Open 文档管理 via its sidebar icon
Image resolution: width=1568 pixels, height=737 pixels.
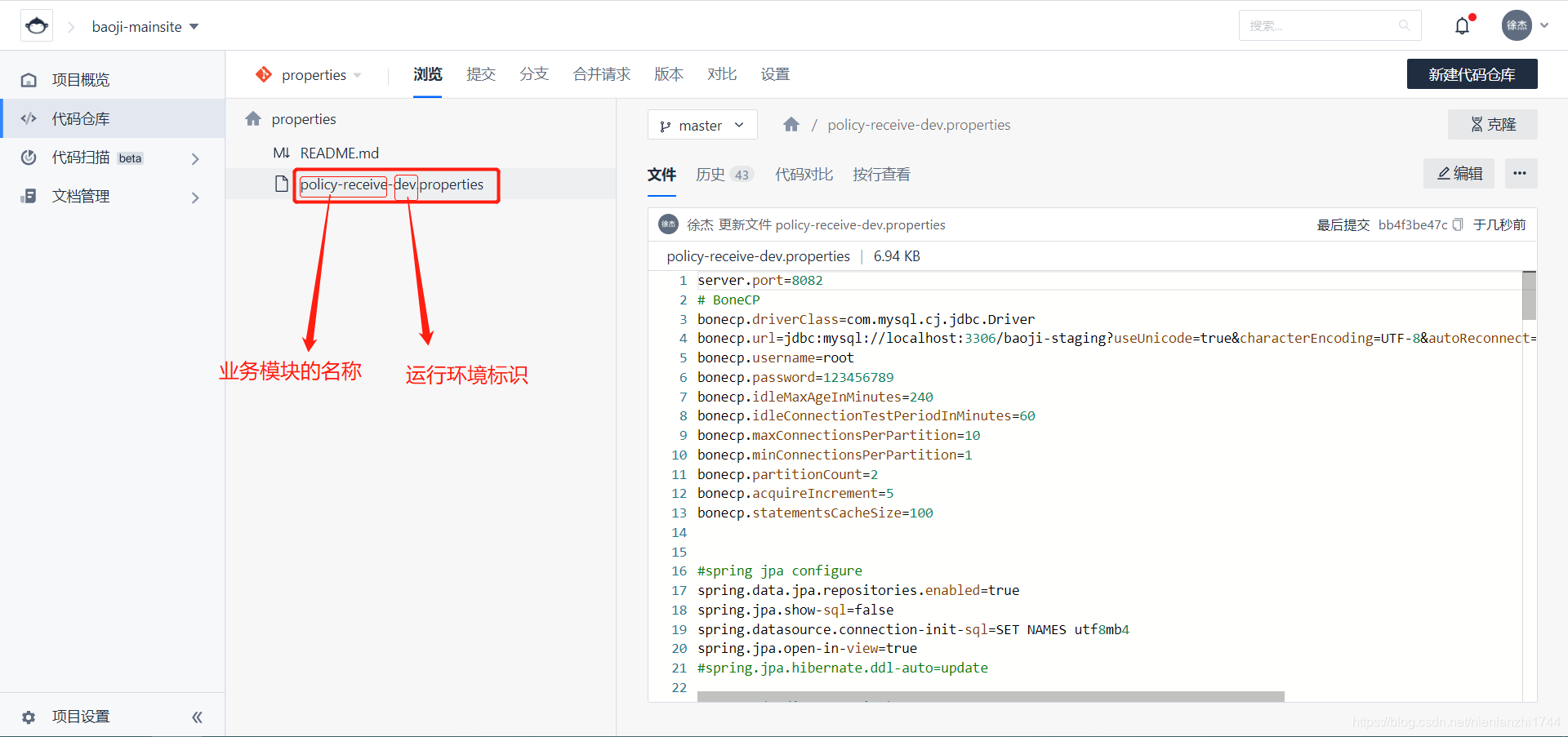(x=29, y=196)
